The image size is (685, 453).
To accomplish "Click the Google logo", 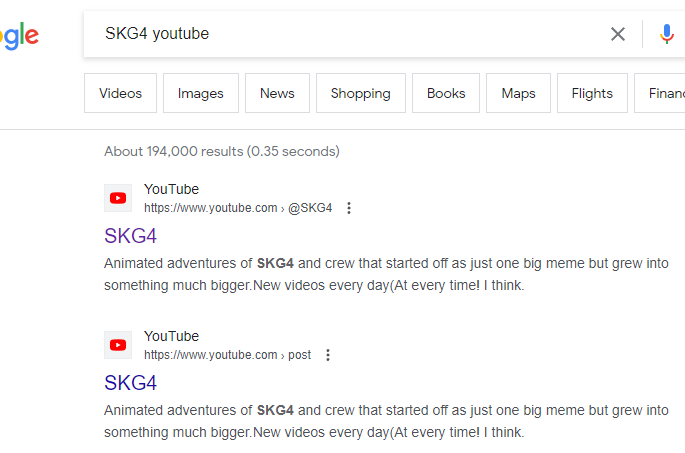I will click(x=19, y=36).
